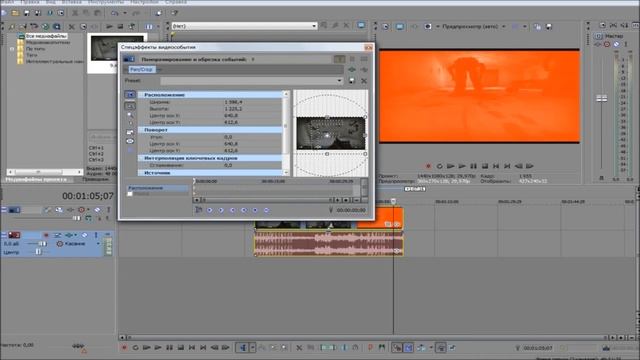Adjust the Master bus volume fader
Screen dimensions: 640x360
602,98
